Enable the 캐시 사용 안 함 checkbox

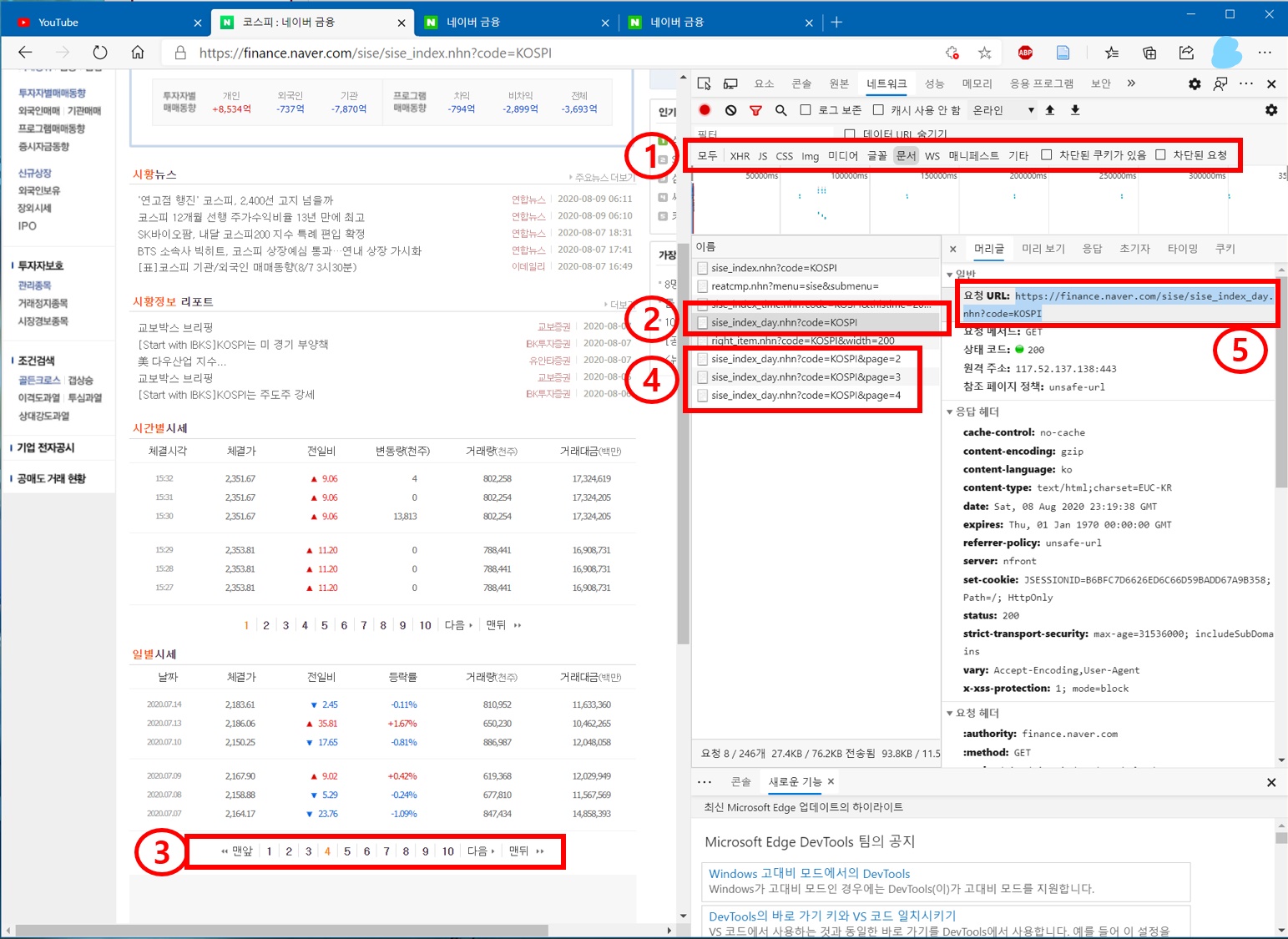[878, 110]
